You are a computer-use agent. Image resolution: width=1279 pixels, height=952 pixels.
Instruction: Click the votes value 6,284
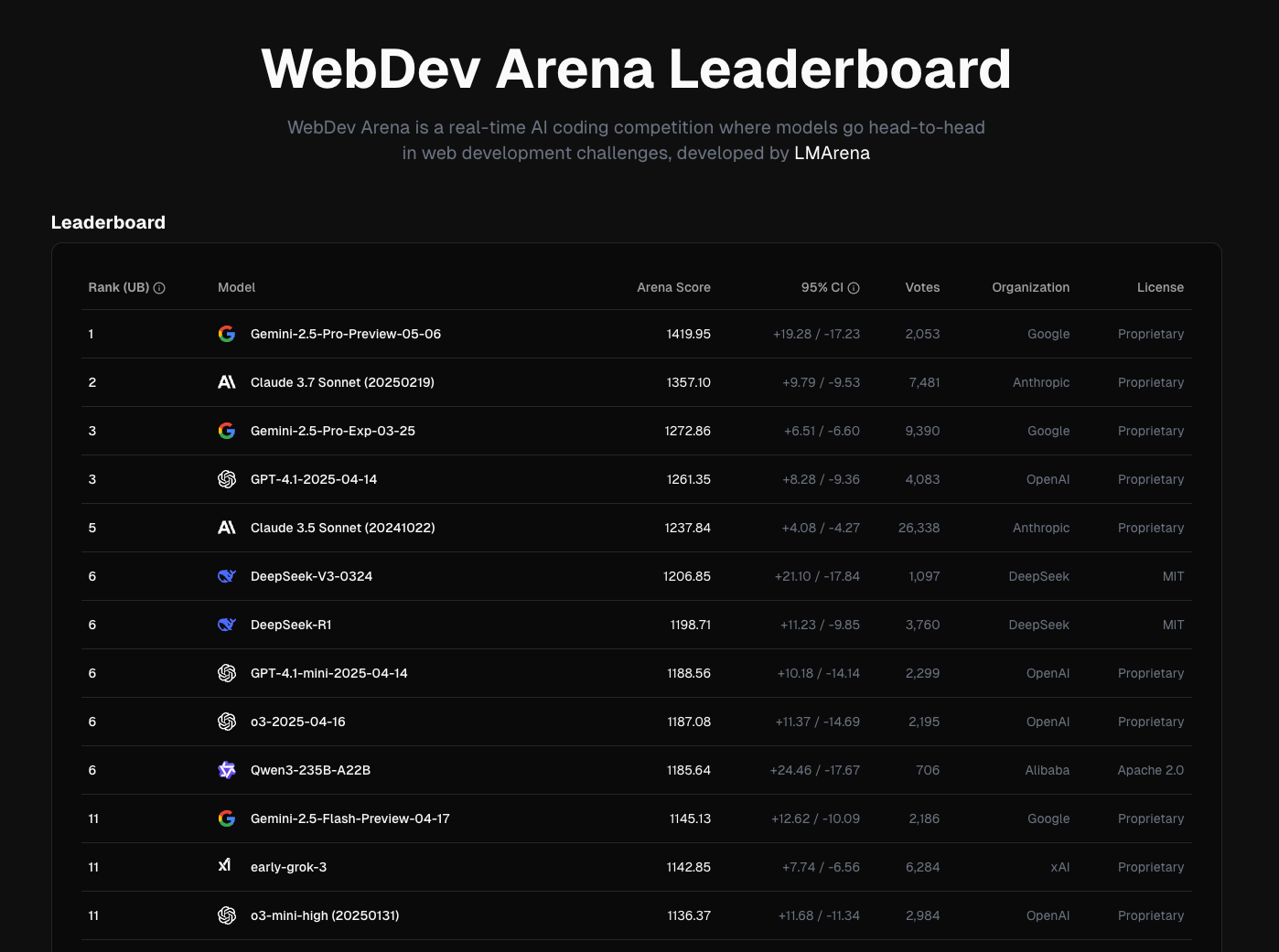tap(922, 867)
